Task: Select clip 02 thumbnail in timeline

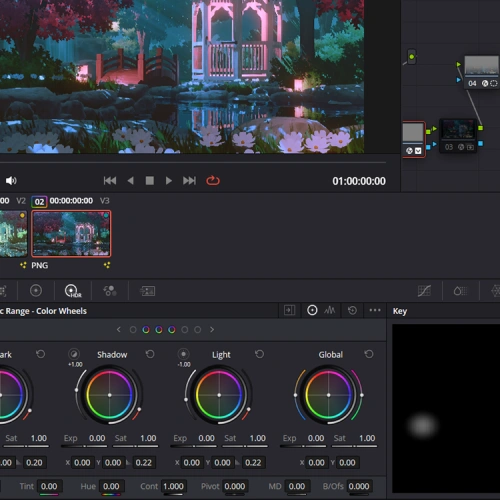Action: 71,234
